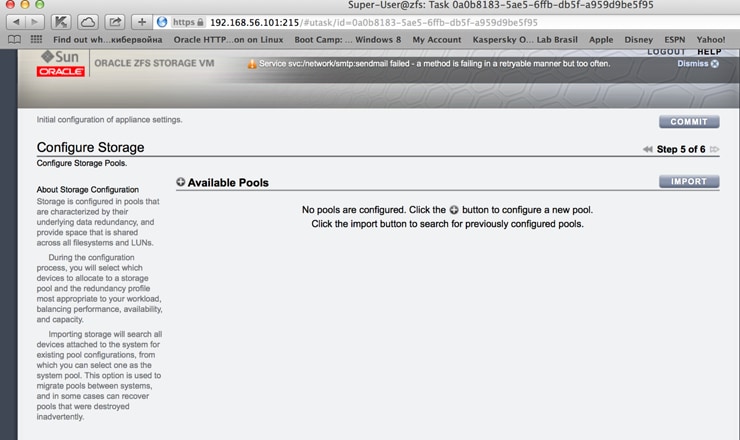Open the Apple bookmark

pyautogui.click(x=601, y=40)
